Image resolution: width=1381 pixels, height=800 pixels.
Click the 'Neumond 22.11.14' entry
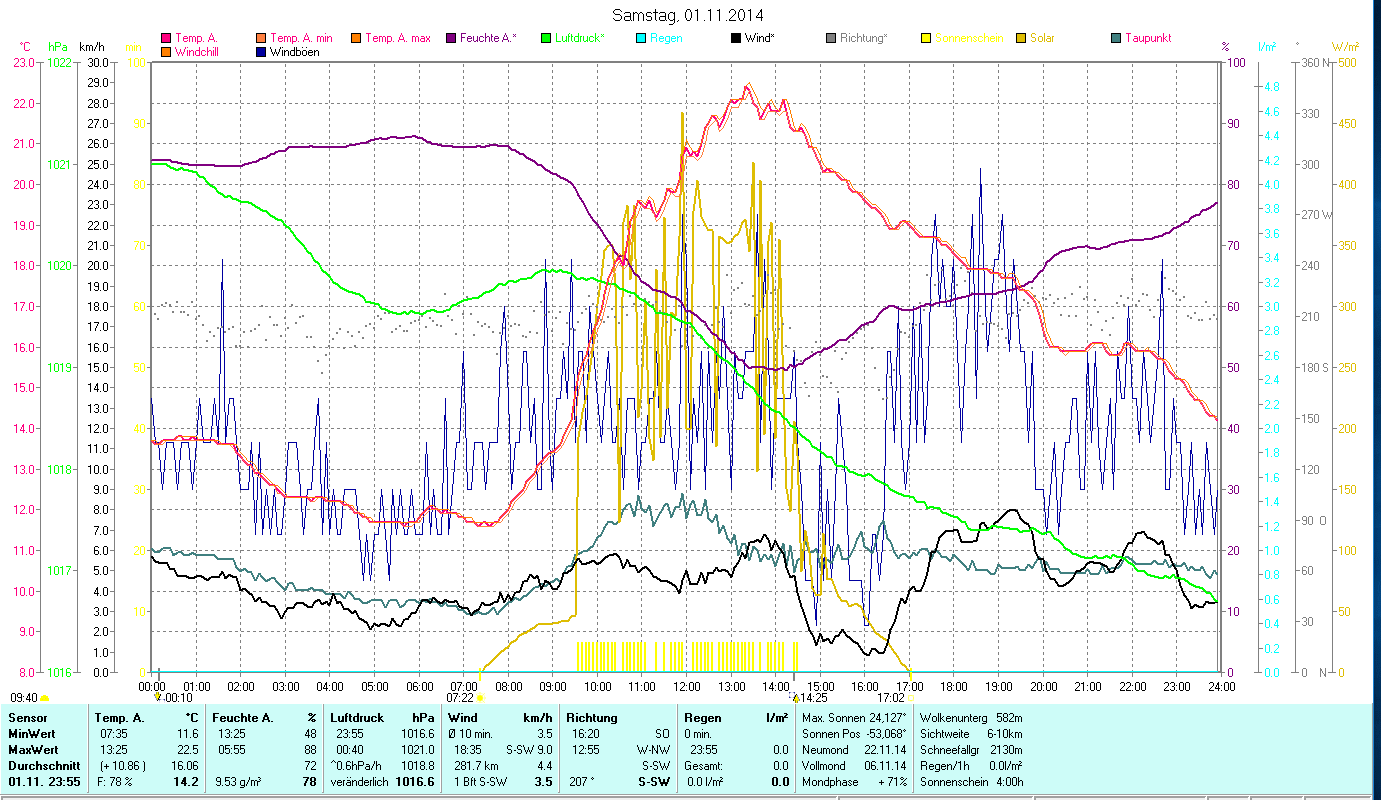pyautogui.click(x=854, y=750)
